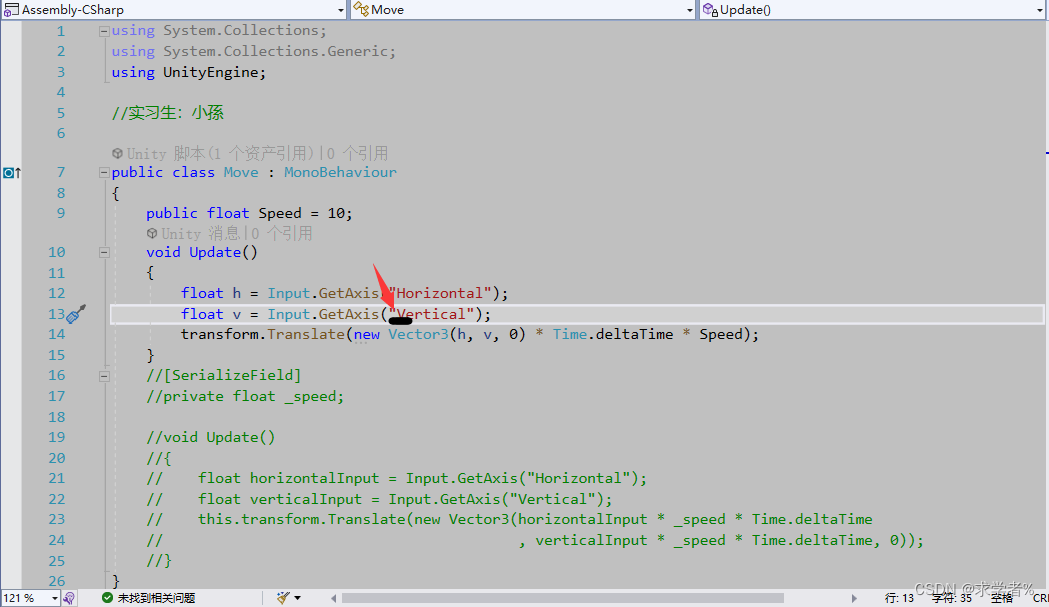
Task: Click the Move class icon in navigation bar
Action: [x=361, y=9]
